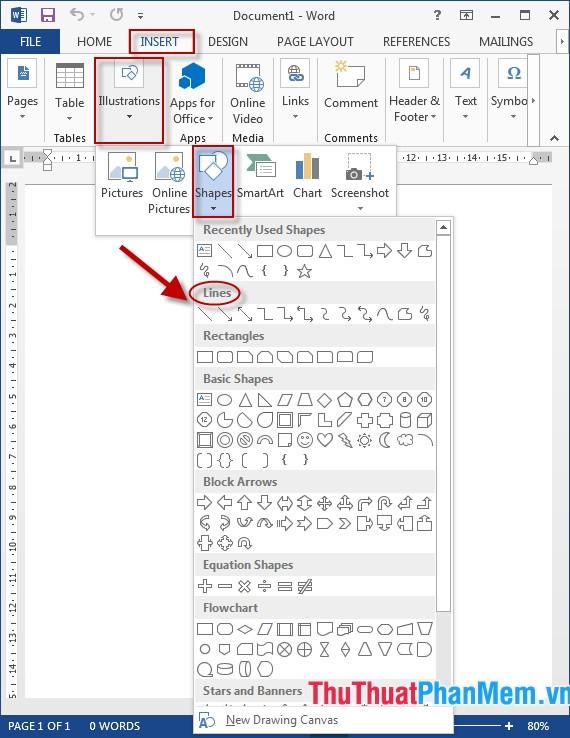Screen dimensions: 570x738
Task: Click the tab selector on ruler
Action: 13,158
